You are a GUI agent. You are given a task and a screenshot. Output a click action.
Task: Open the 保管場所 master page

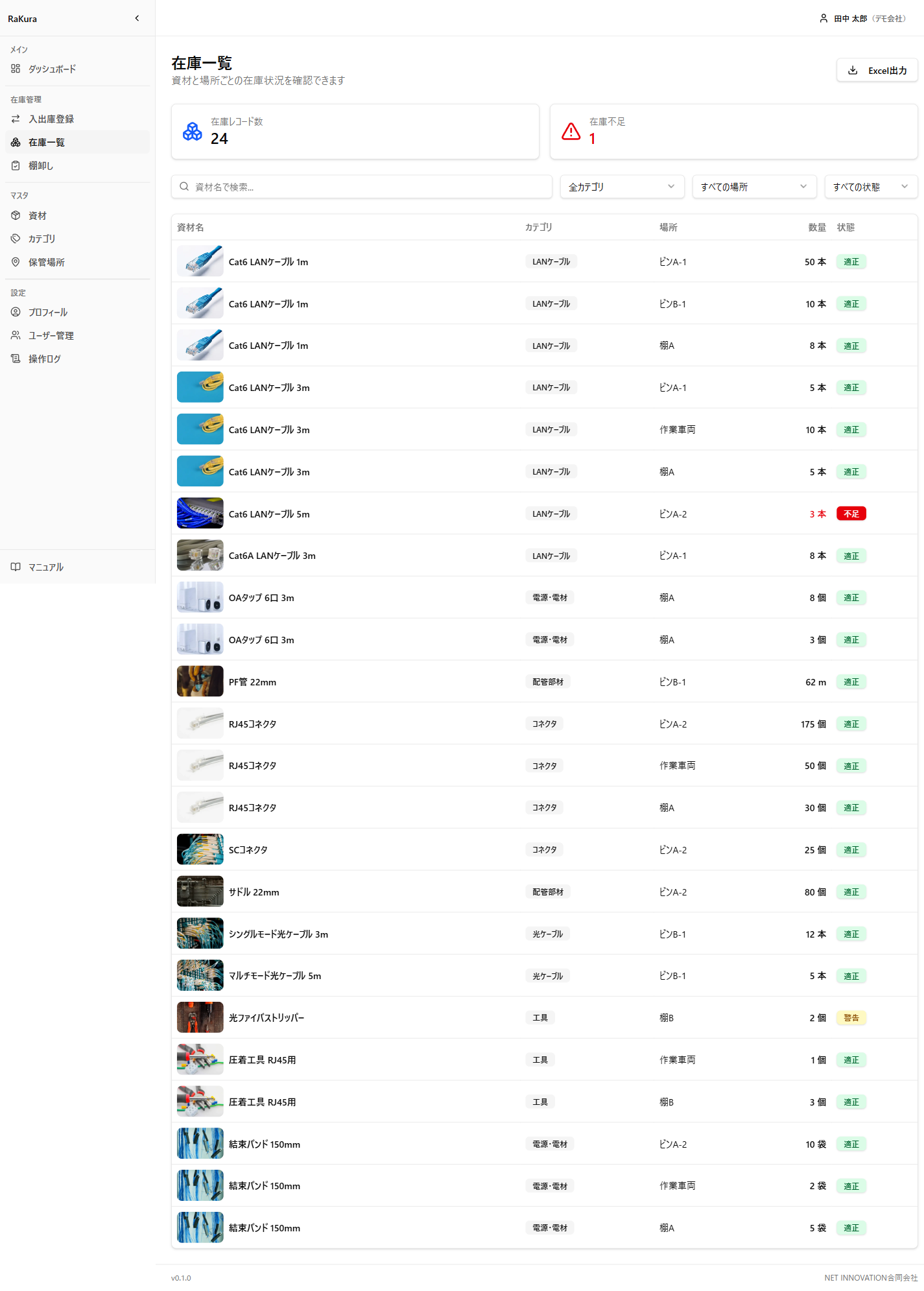[77, 262]
